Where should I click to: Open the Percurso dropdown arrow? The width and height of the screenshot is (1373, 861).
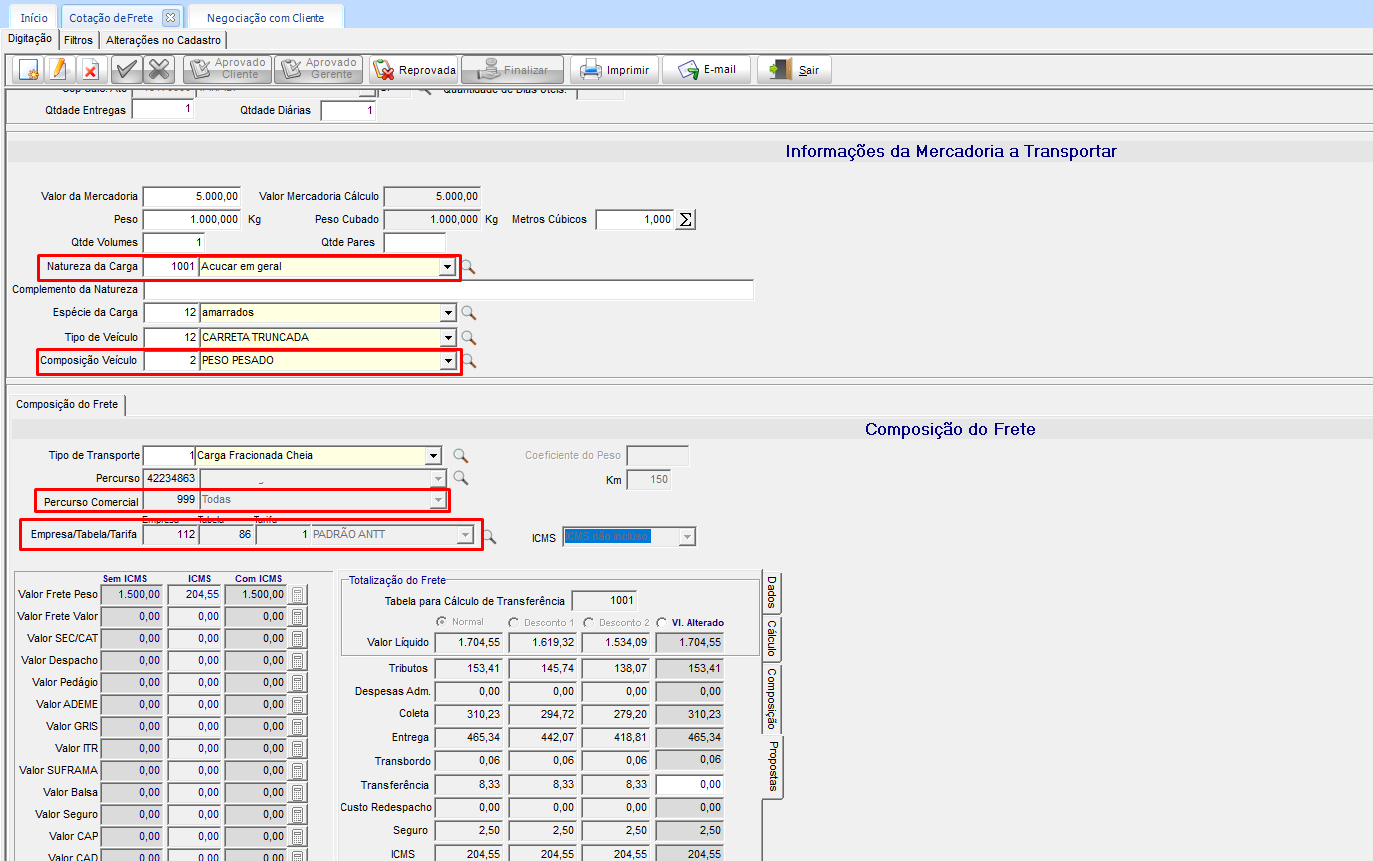pos(438,478)
